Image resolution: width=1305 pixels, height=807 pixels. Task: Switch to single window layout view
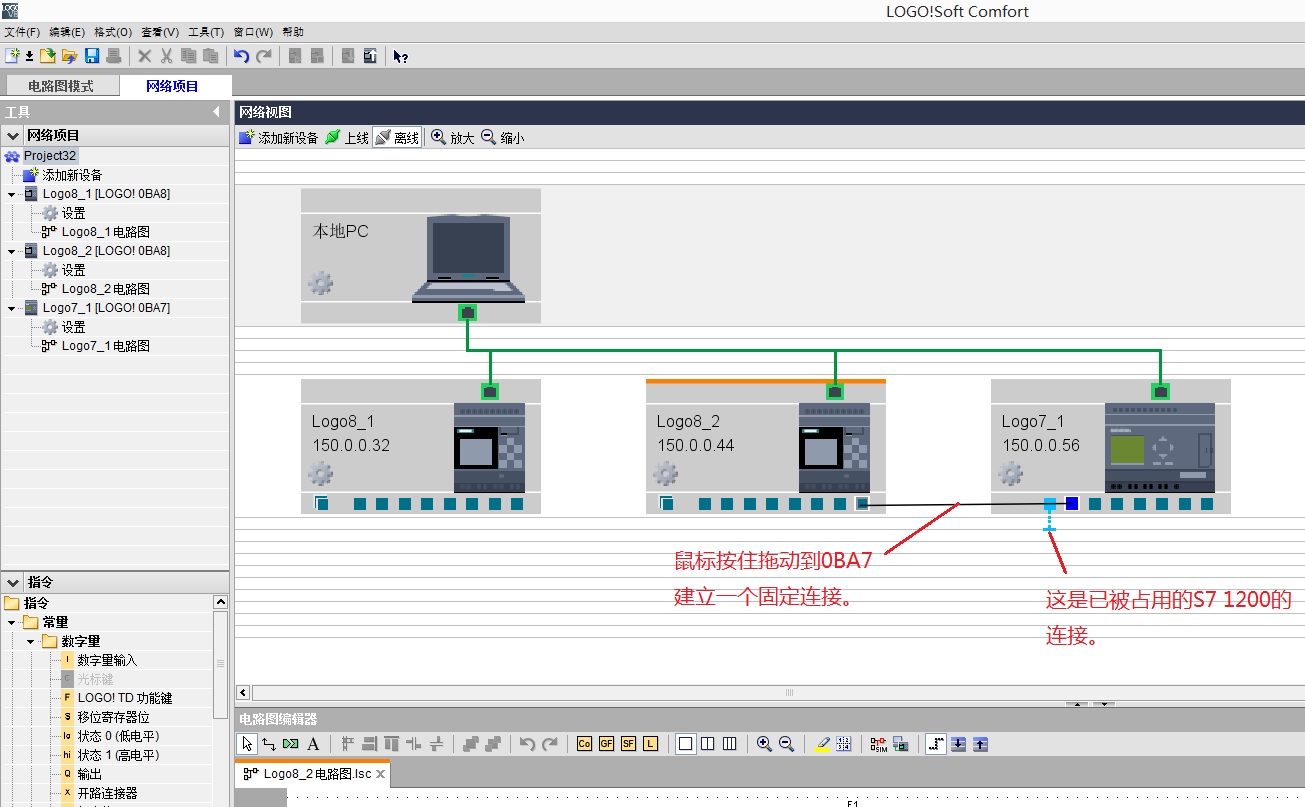point(686,743)
